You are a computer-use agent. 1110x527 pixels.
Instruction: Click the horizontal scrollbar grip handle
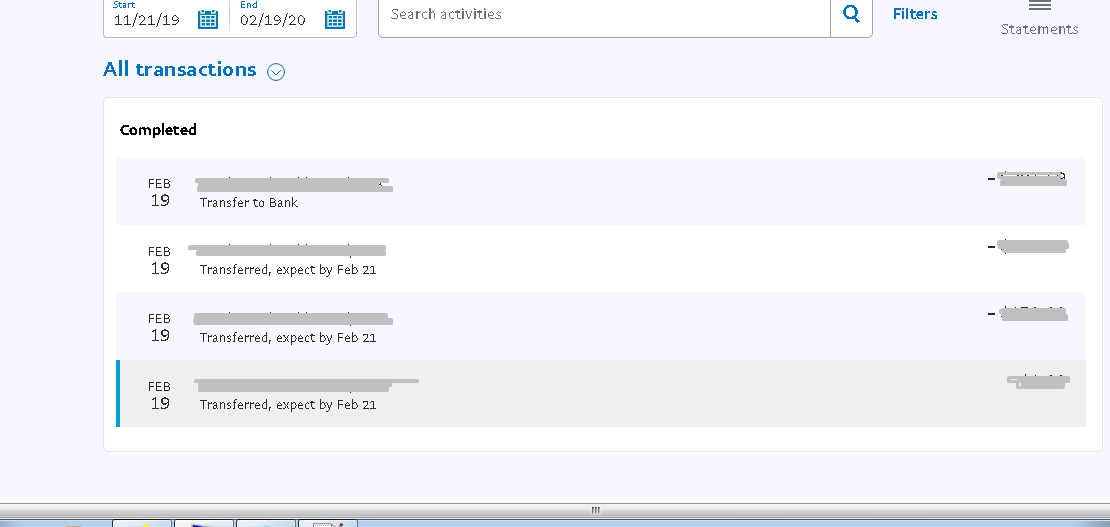[x=595, y=510]
